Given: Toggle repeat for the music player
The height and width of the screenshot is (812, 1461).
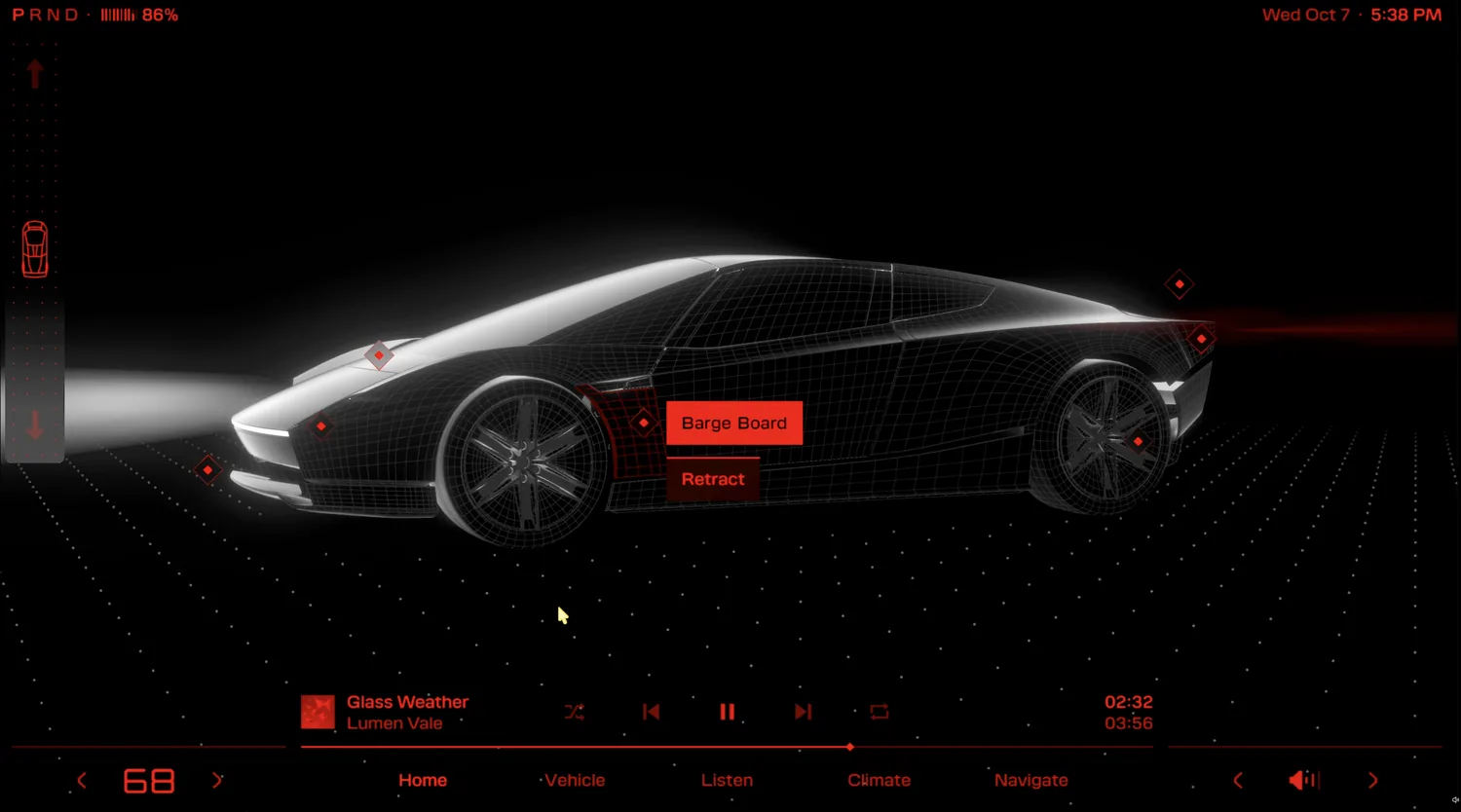Looking at the screenshot, I should pos(879,712).
